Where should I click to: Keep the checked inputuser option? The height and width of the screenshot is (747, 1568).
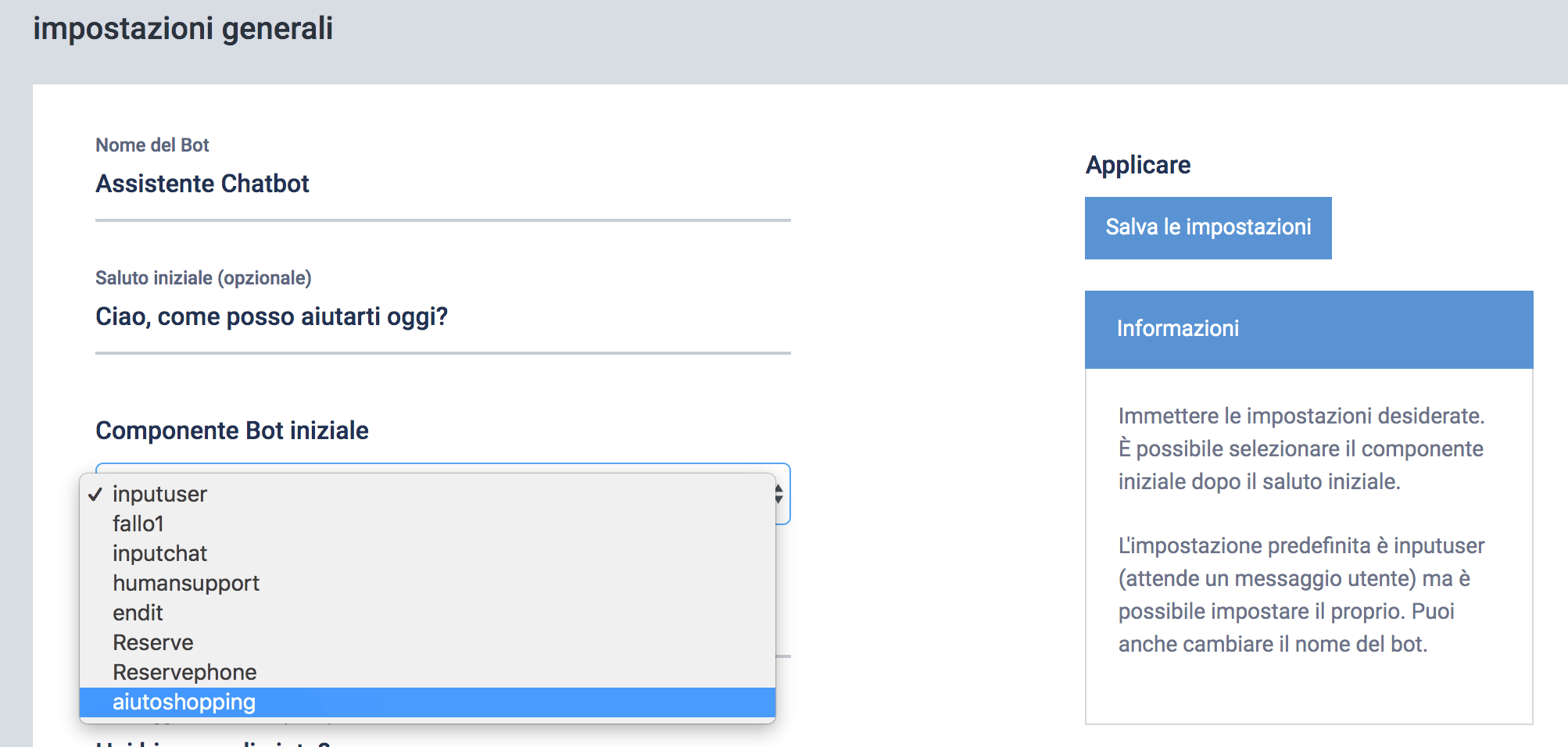(x=428, y=494)
